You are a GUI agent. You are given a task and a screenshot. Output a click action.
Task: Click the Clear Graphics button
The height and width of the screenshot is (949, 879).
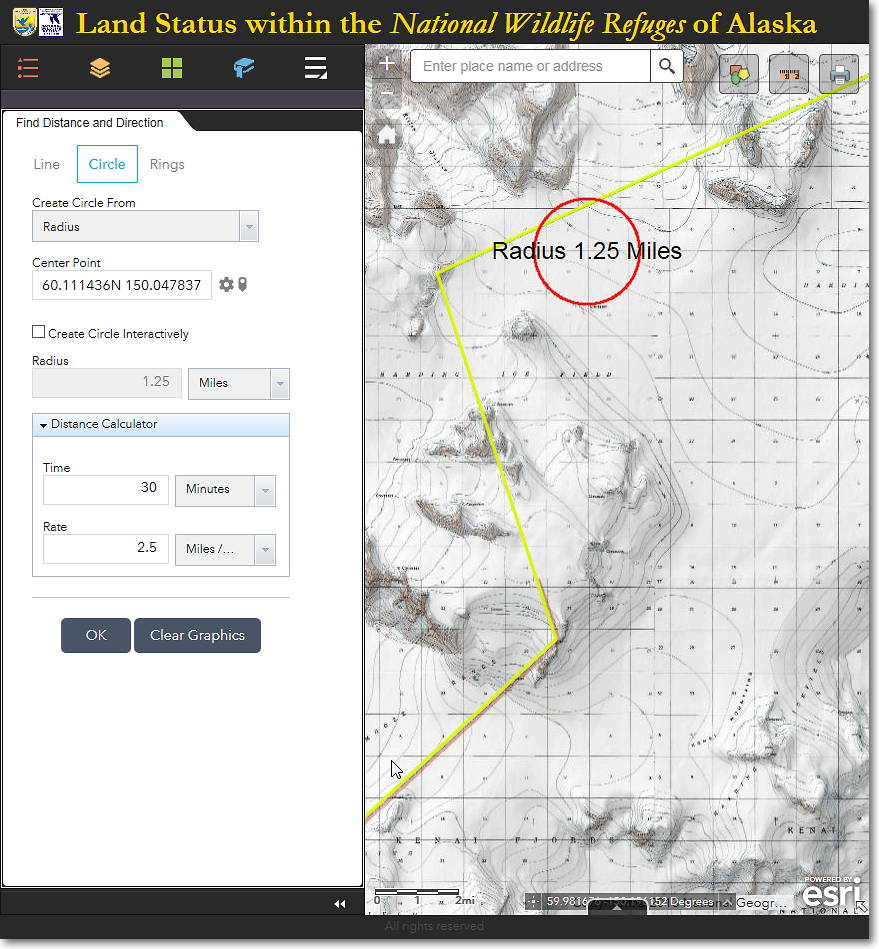[197, 636]
